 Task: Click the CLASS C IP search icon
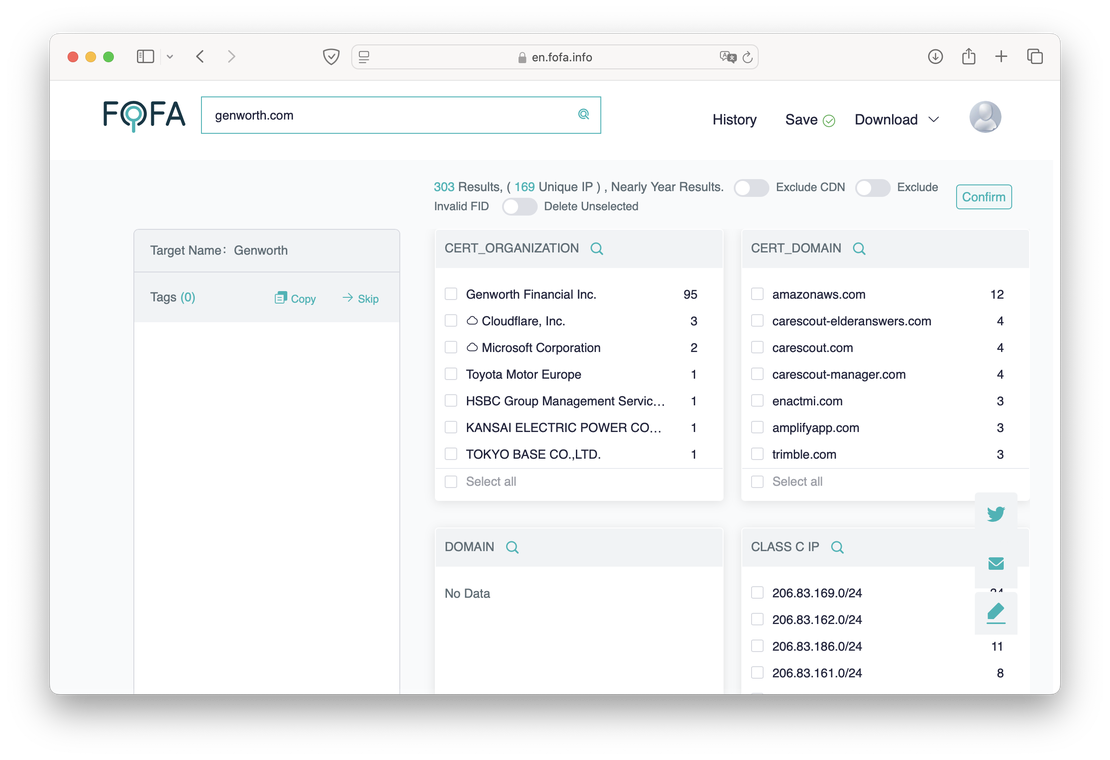pyautogui.click(x=837, y=548)
